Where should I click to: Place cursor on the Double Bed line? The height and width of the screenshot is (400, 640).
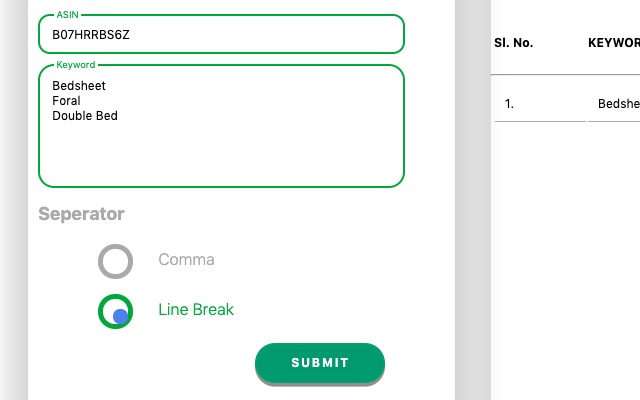tap(85, 116)
